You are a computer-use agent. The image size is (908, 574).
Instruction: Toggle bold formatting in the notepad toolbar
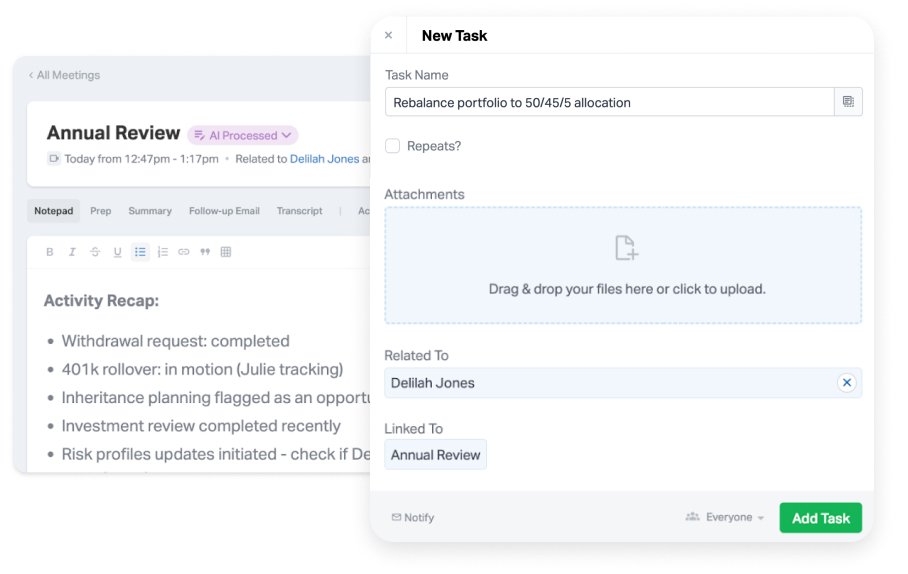(50, 252)
